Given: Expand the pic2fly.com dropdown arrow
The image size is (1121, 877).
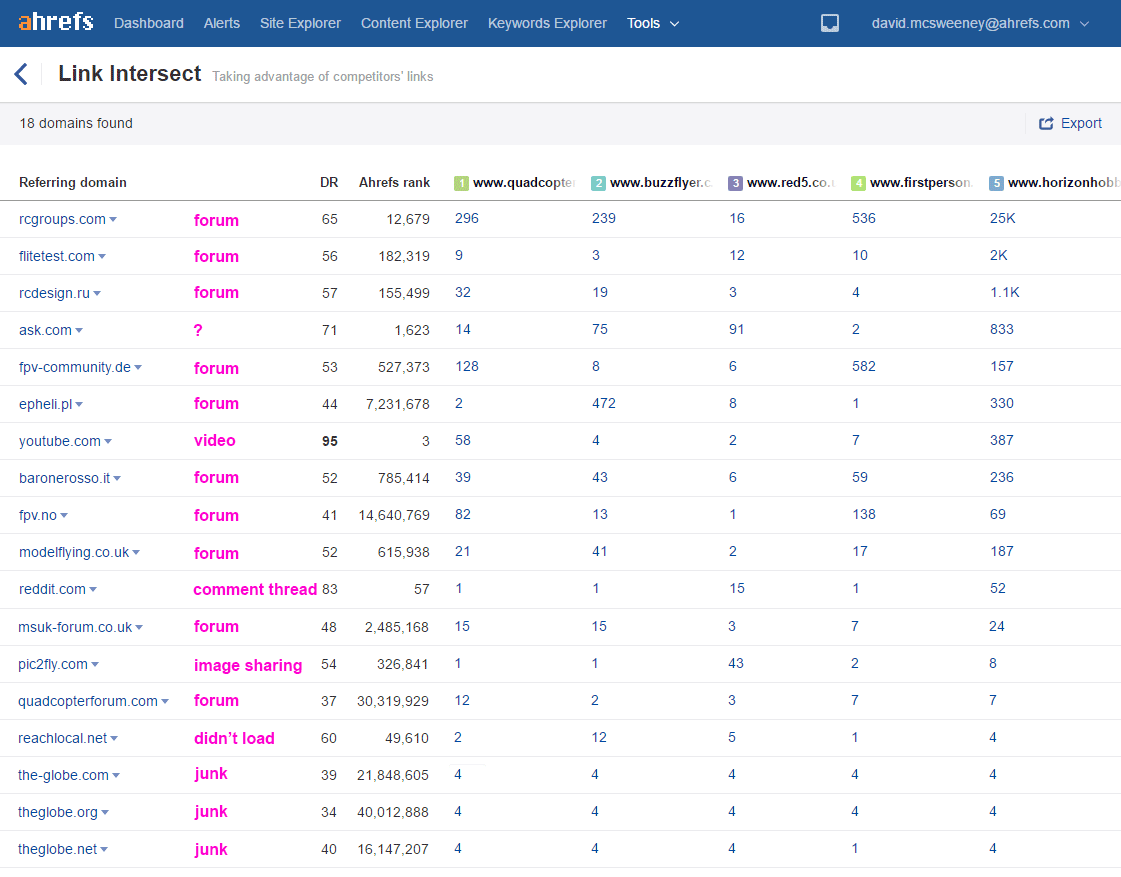Looking at the screenshot, I should [95, 665].
